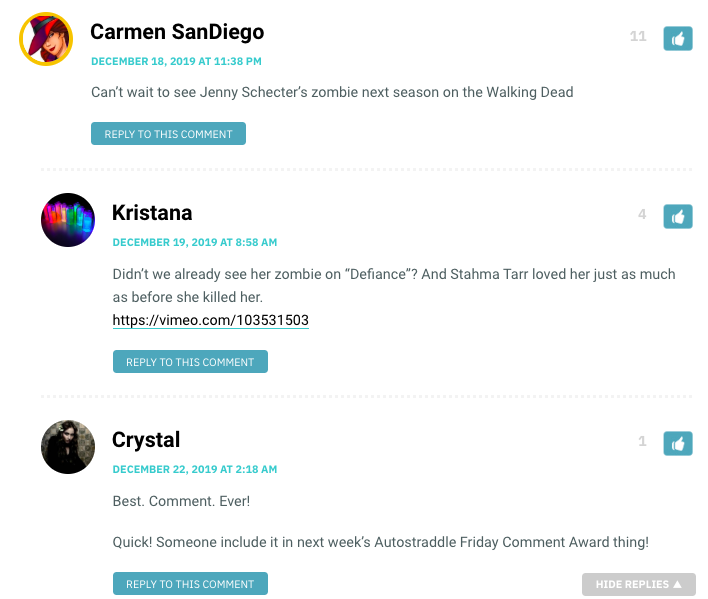Collapse thread with Hide Replies
Image resolution: width=708 pixels, height=599 pixels.
tap(638, 584)
